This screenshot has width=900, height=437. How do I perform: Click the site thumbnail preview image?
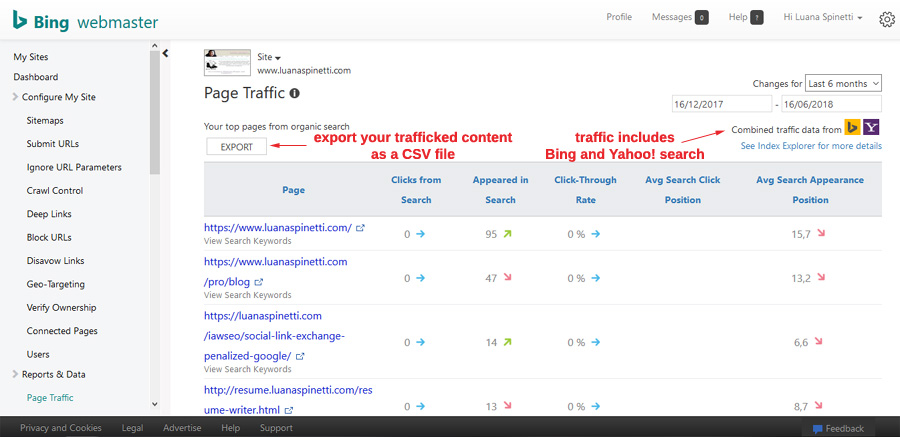coord(227,63)
